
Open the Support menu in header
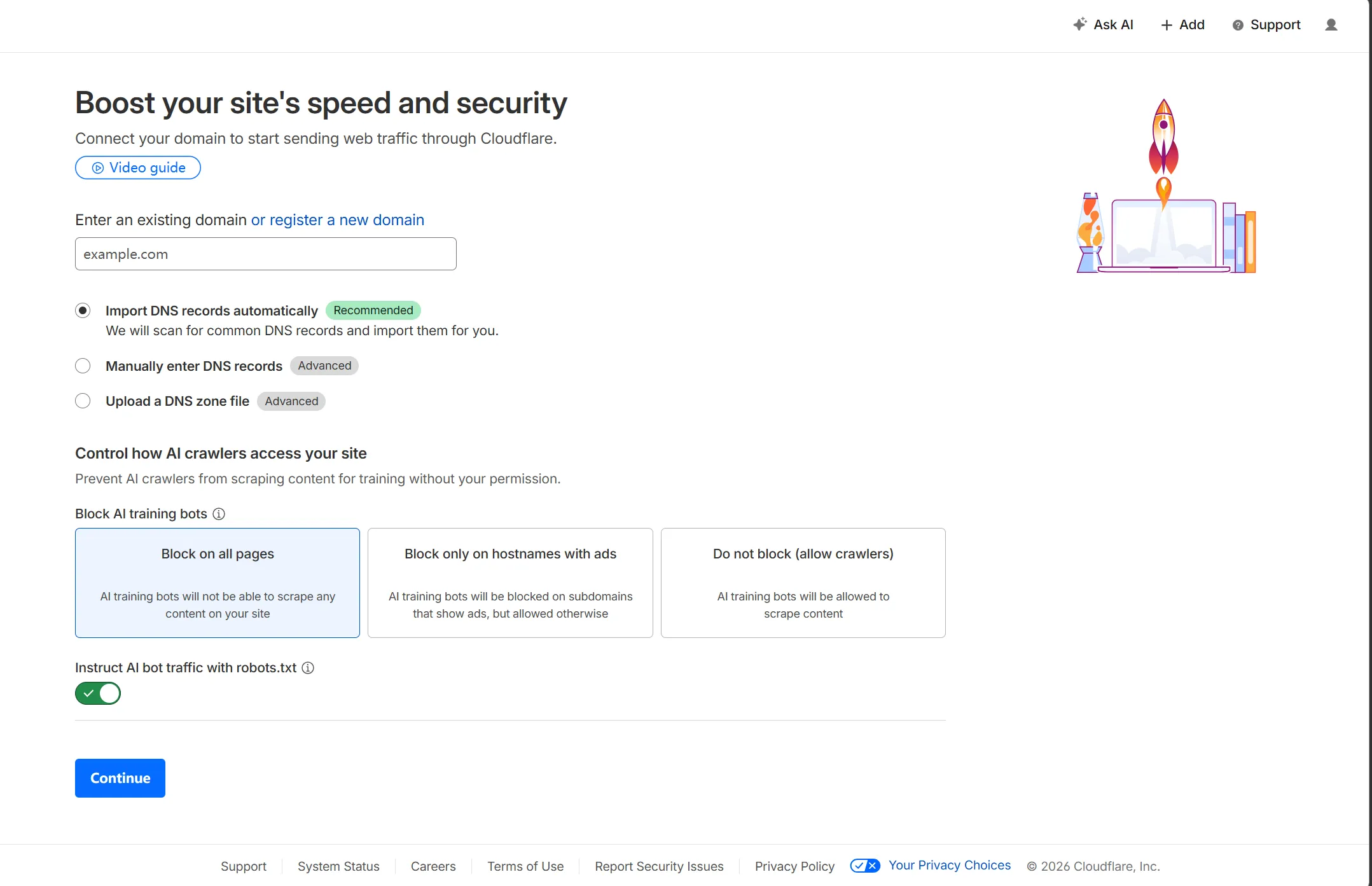pos(1266,25)
